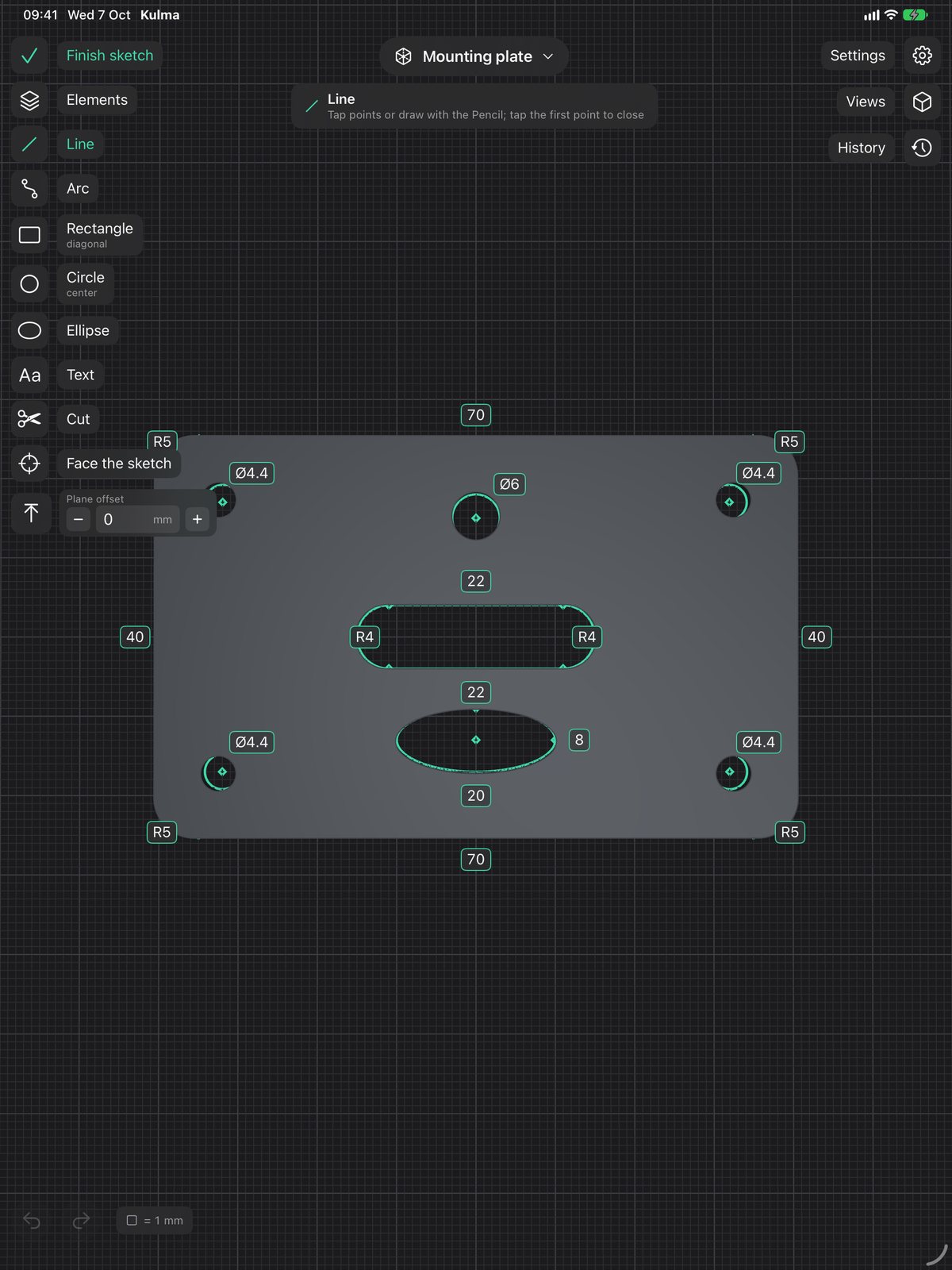Viewport: 952px width, 1270px height.
Task: Expand the Mounting plate dropdown chevron
Action: (x=548, y=56)
